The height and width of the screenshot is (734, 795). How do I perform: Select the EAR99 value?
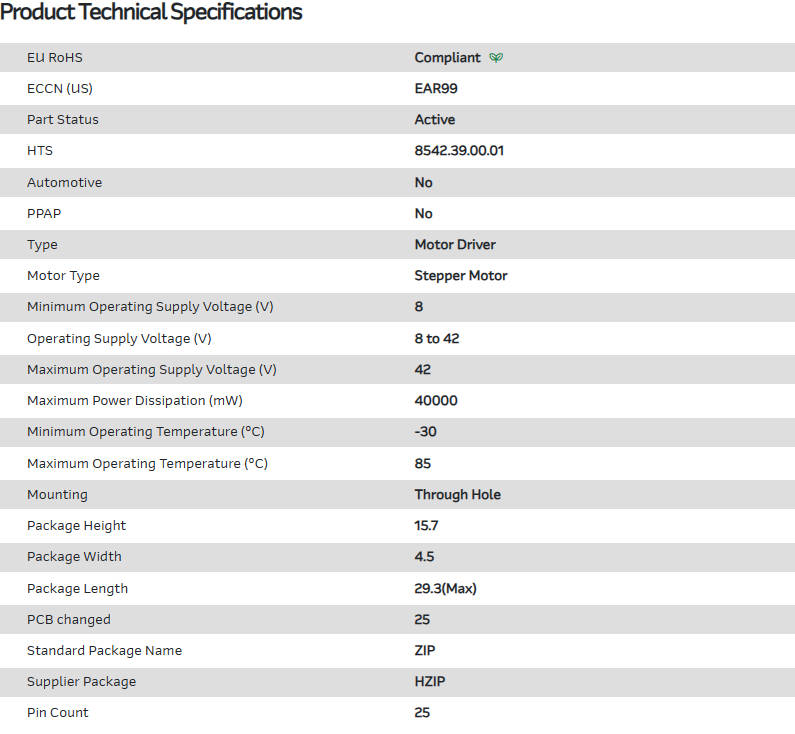click(x=436, y=88)
